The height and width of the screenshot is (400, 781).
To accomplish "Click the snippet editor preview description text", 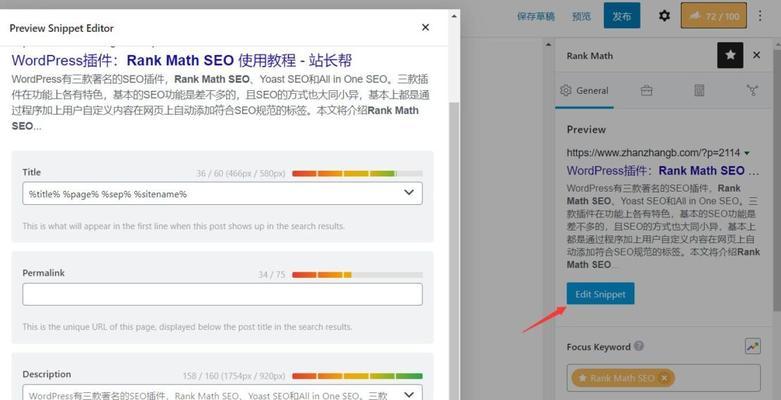I will click(x=220, y=102).
